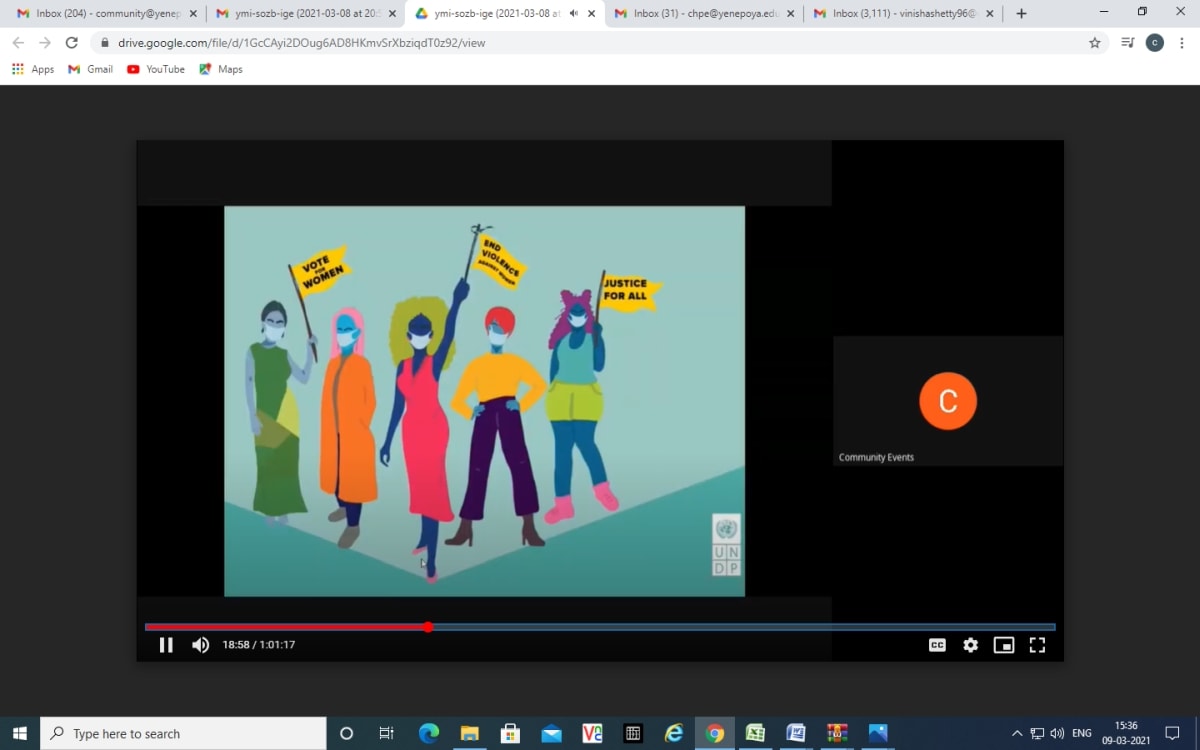This screenshot has width=1200, height=750.
Task: Click the red video progress bar
Action: point(285,627)
